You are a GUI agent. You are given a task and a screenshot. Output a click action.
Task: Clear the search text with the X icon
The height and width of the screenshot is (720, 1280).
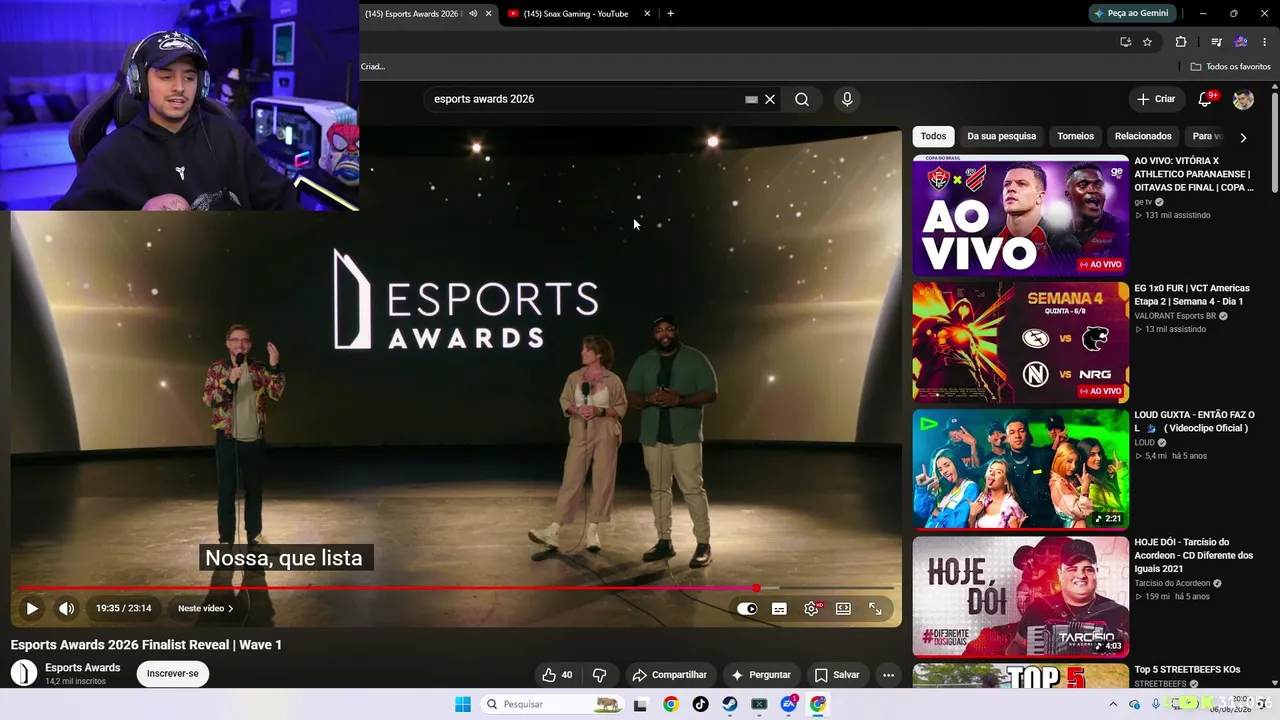pos(770,99)
